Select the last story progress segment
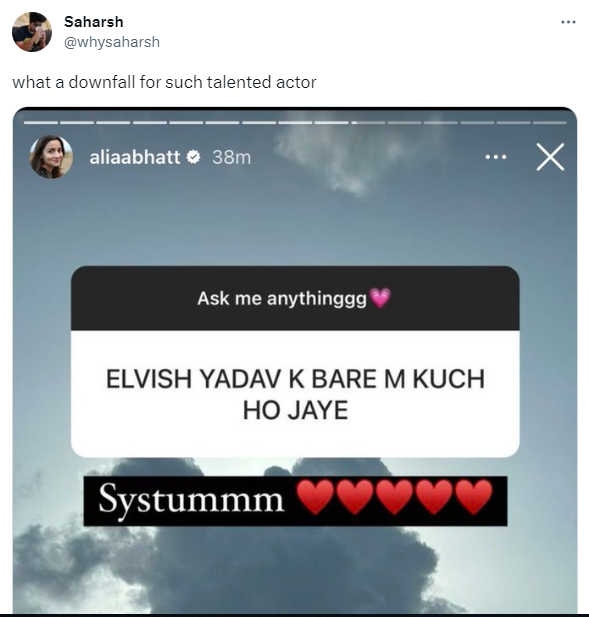589x617 pixels. pyautogui.click(x=550, y=123)
